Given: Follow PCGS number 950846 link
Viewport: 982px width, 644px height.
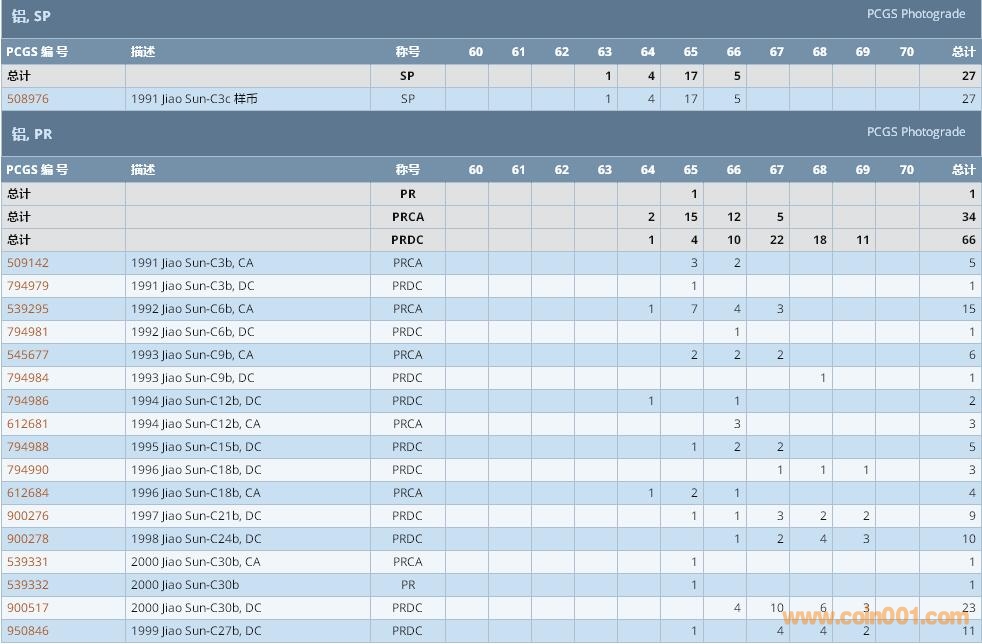Looking at the screenshot, I should pos(28,631).
